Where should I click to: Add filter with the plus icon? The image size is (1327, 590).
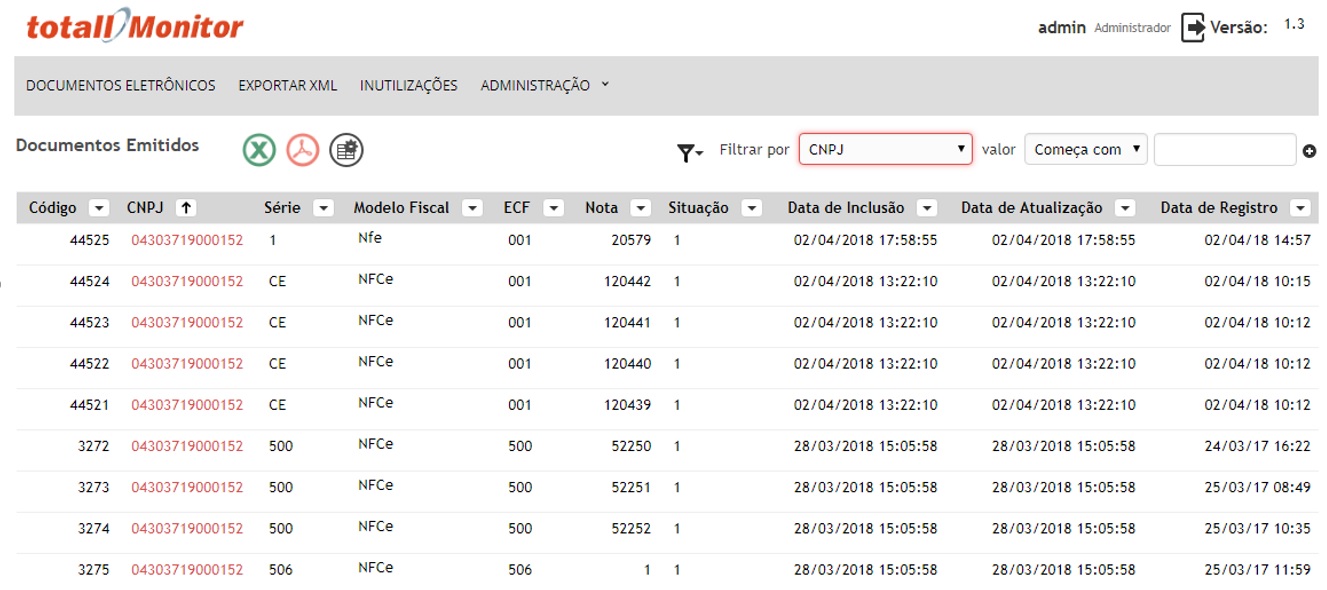(1309, 151)
